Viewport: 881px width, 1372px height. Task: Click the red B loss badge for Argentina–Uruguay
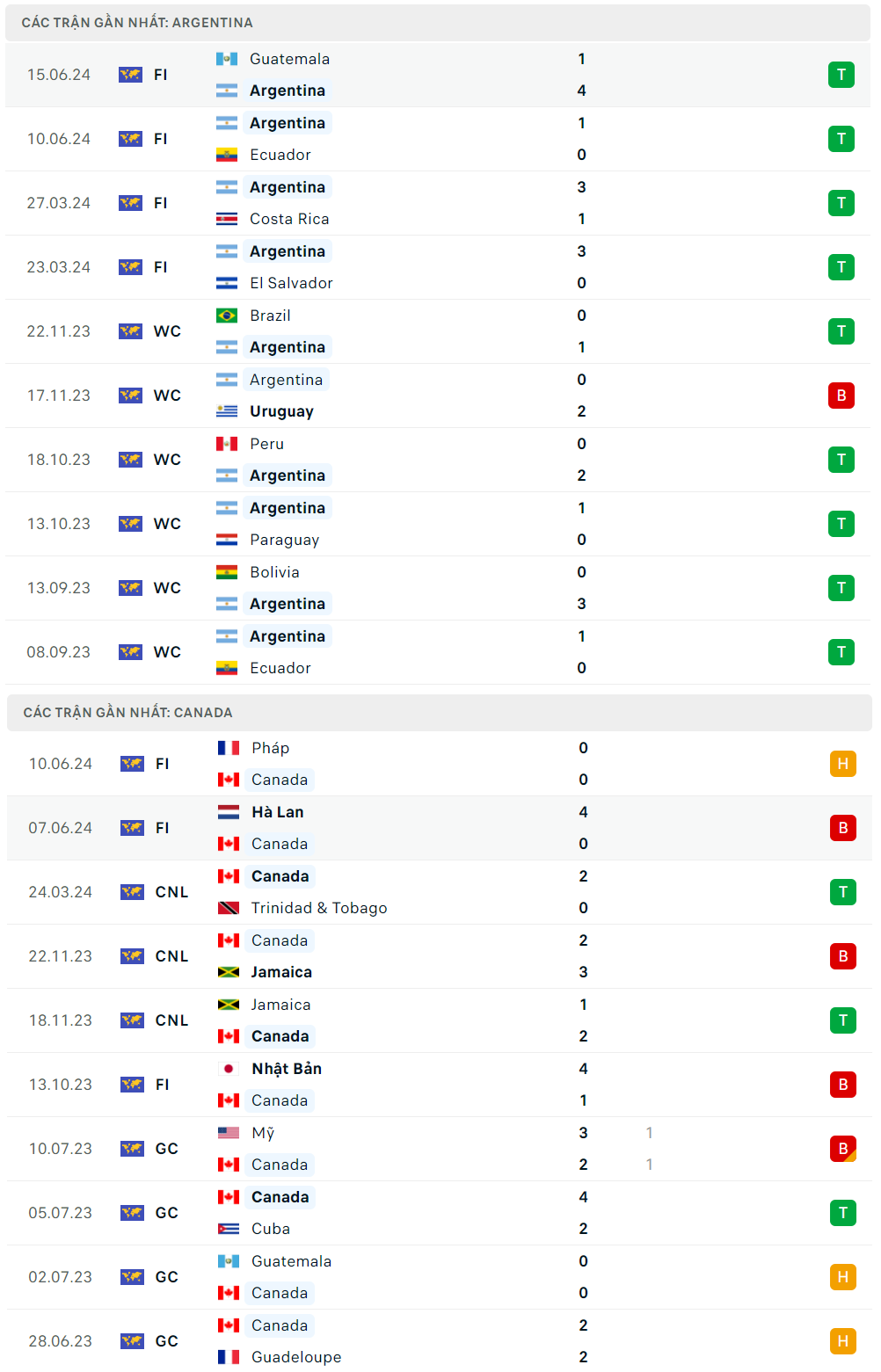841,396
